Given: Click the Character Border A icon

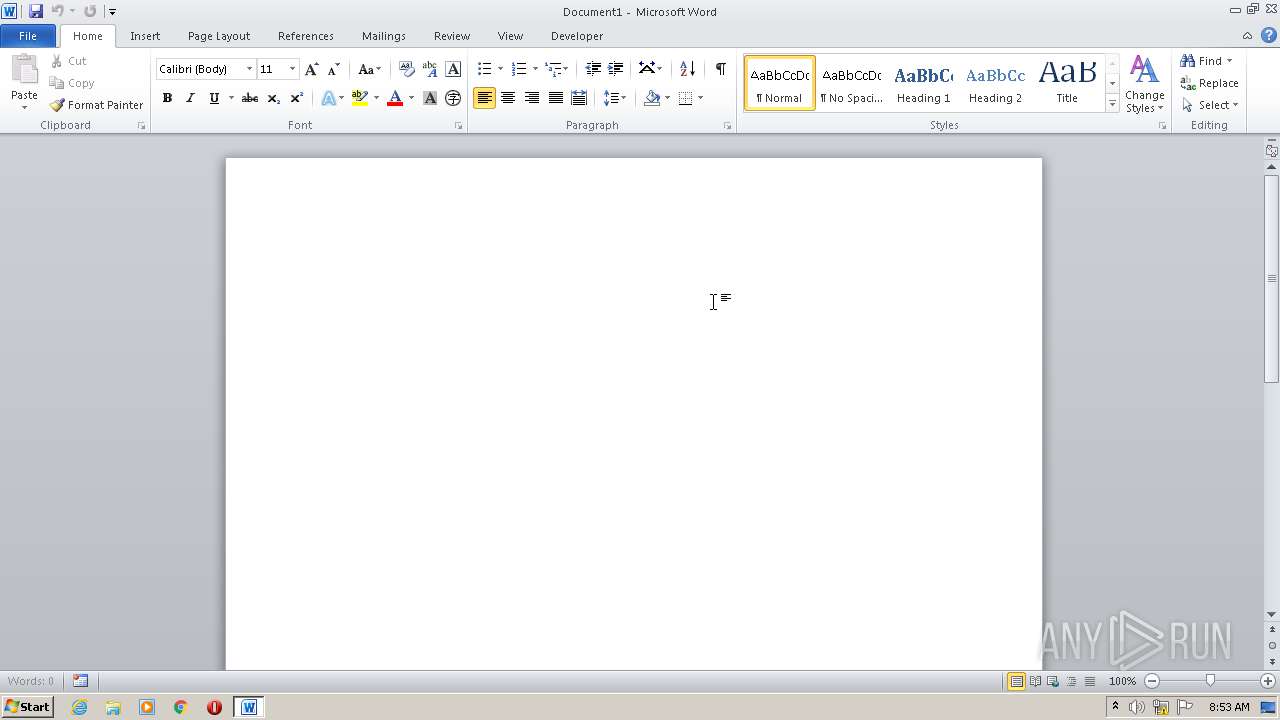Looking at the screenshot, I should coord(453,69).
